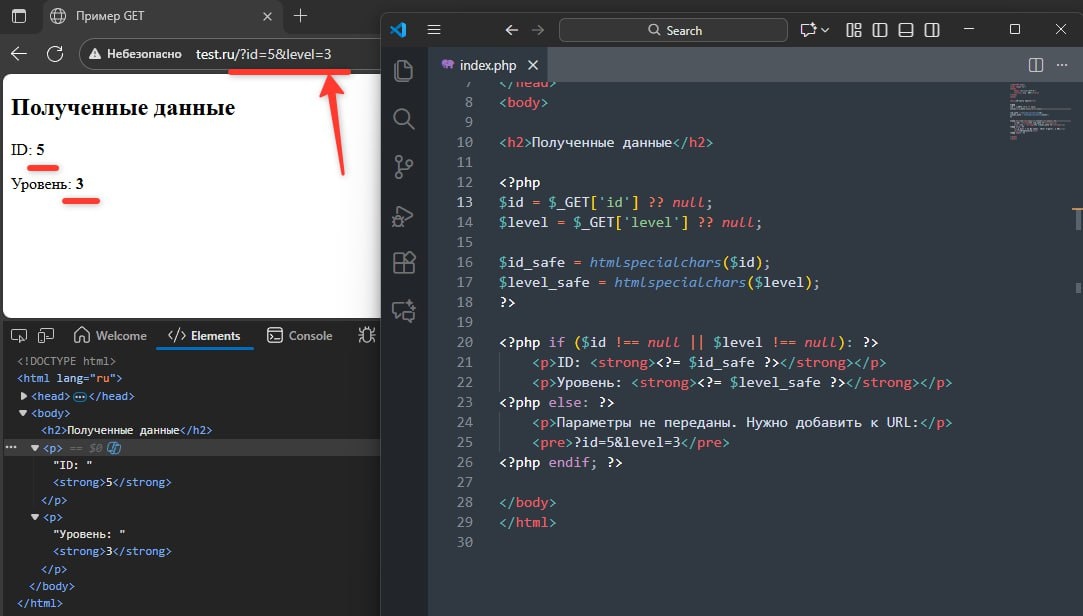Click htmlspecialchars on line 17
This screenshot has height=616, width=1083.
coord(680,282)
